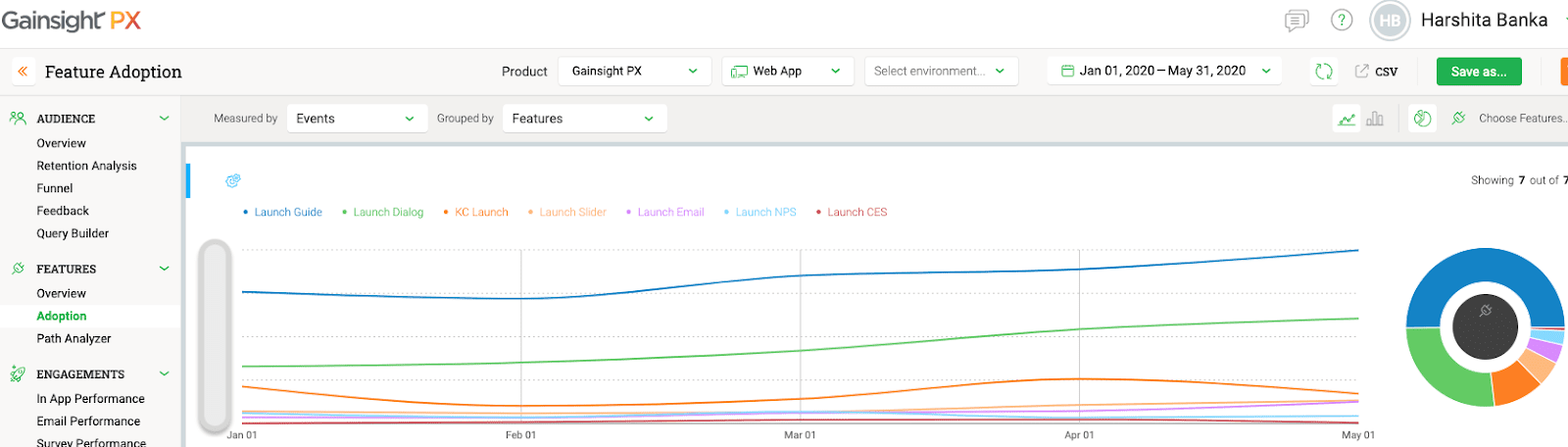The image size is (1568, 447).
Task: Open the chat messages icon
Action: (1296, 21)
